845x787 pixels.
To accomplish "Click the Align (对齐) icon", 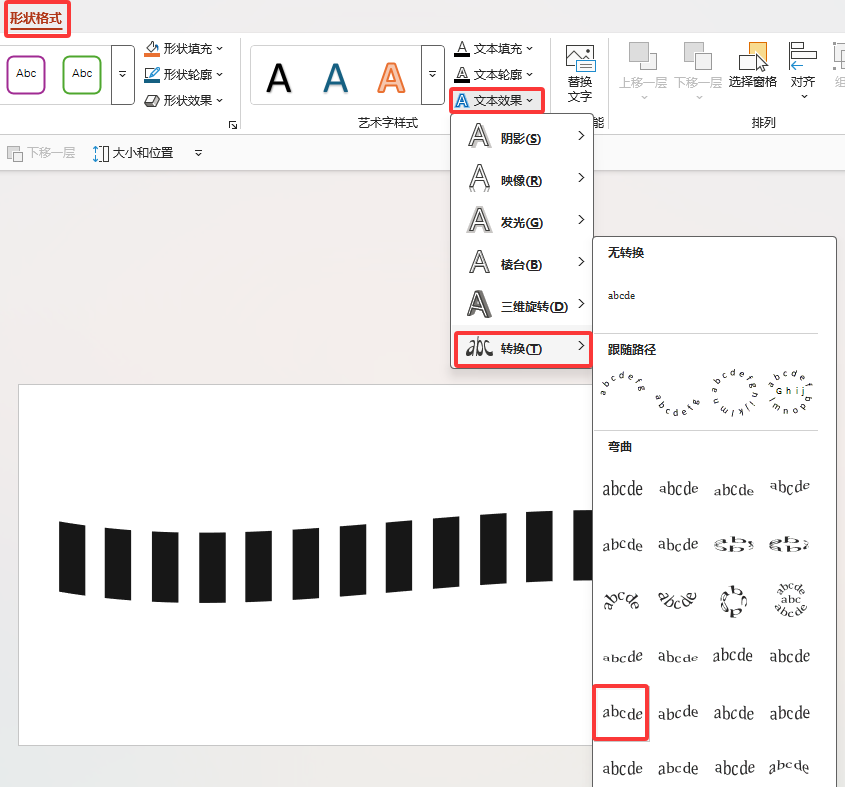I will pos(803,64).
